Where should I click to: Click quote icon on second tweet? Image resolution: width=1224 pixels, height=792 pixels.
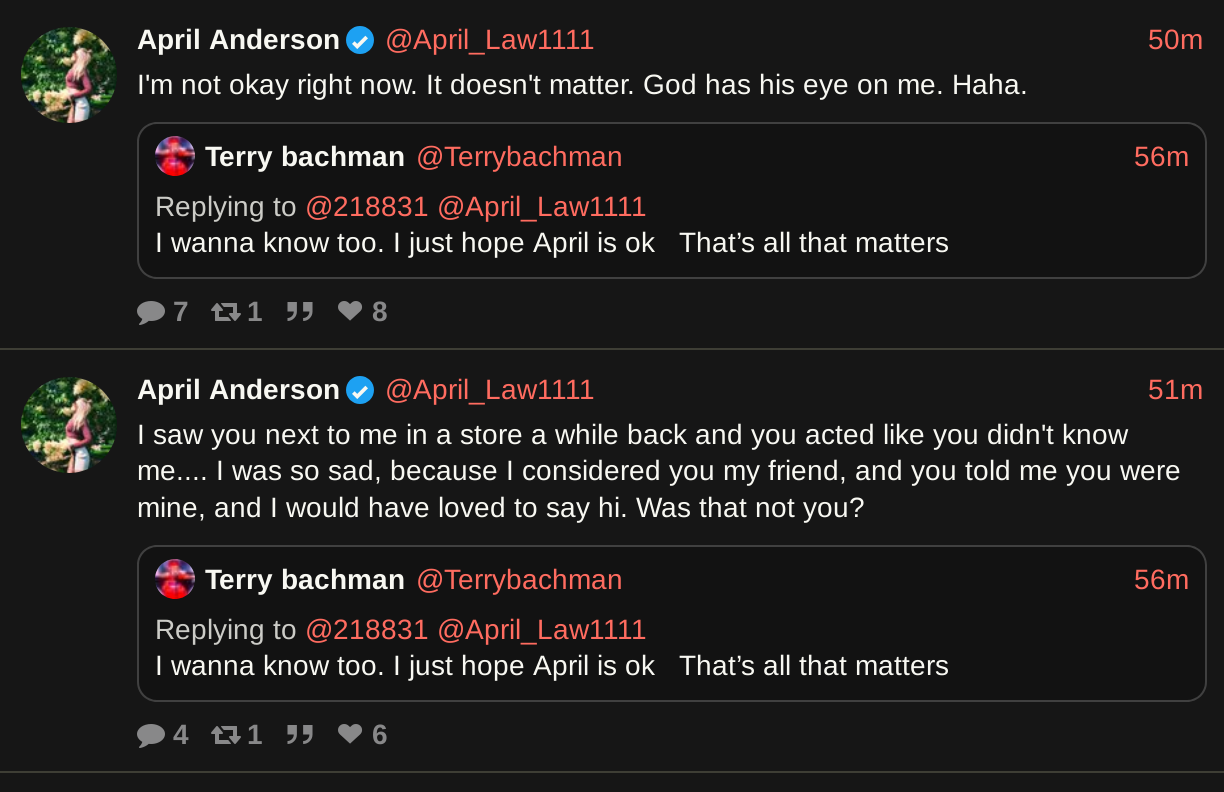point(300,735)
